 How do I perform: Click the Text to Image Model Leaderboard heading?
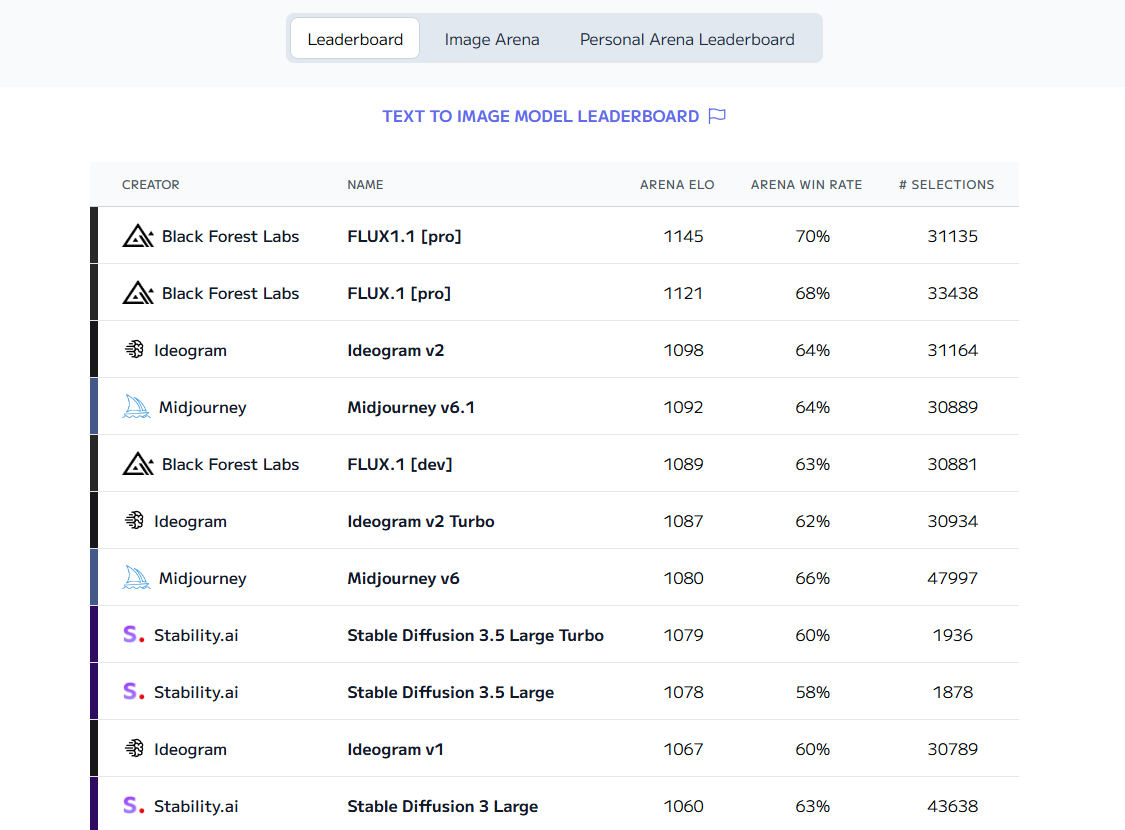point(540,116)
